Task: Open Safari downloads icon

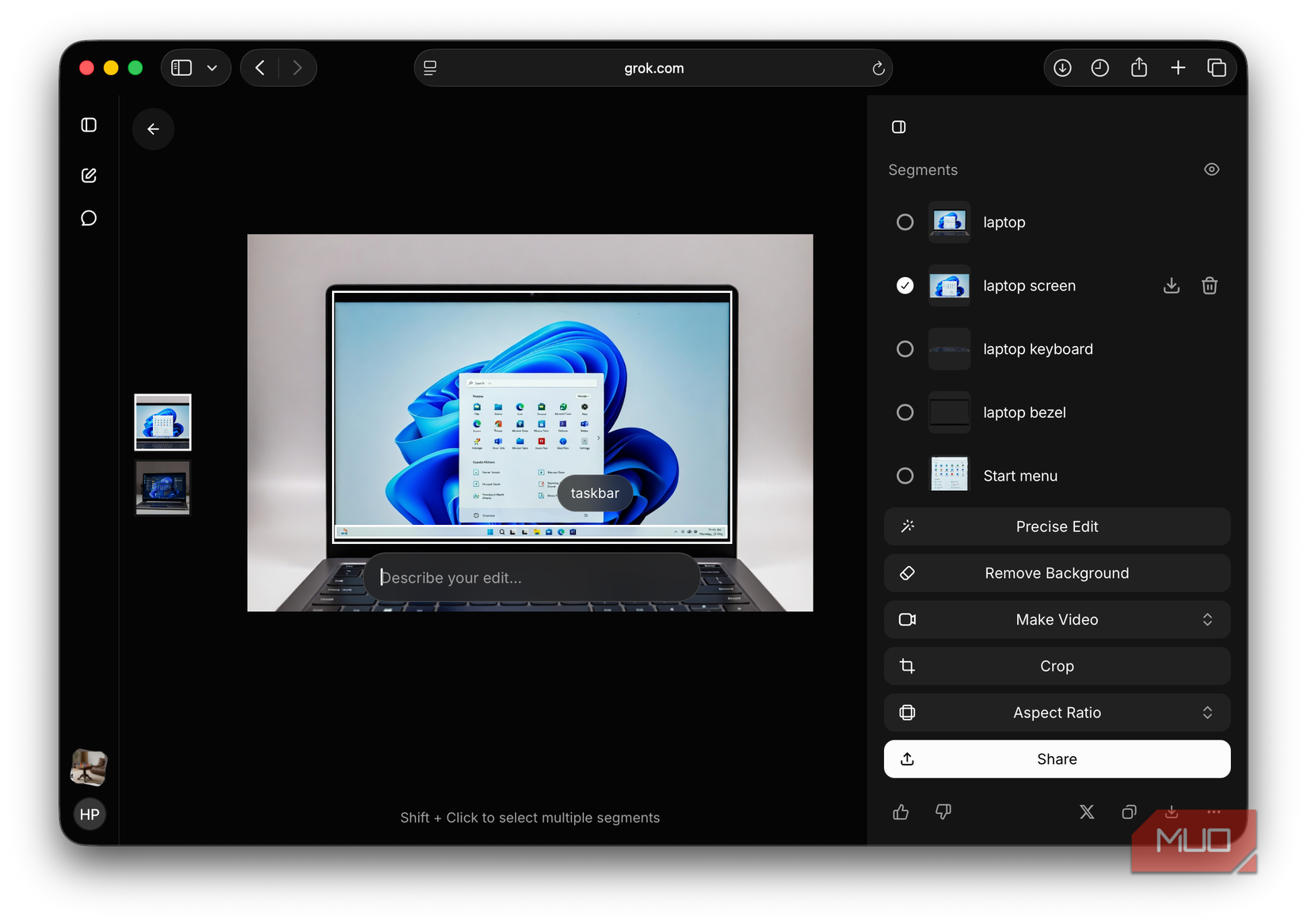Action: click(x=1062, y=68)
